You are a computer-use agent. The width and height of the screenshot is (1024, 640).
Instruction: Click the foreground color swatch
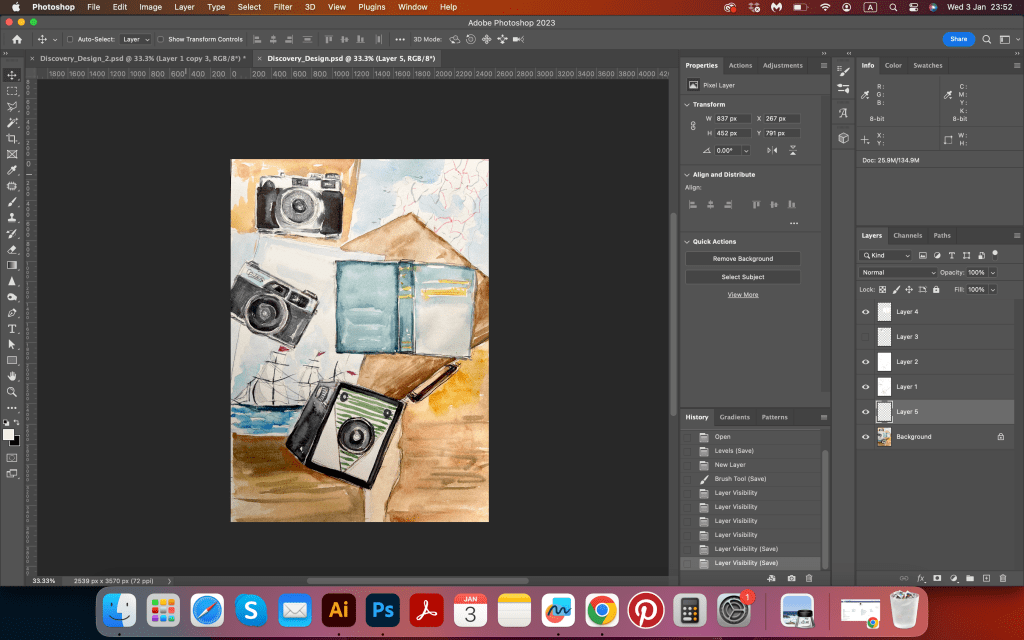click(x=8, y=434)
